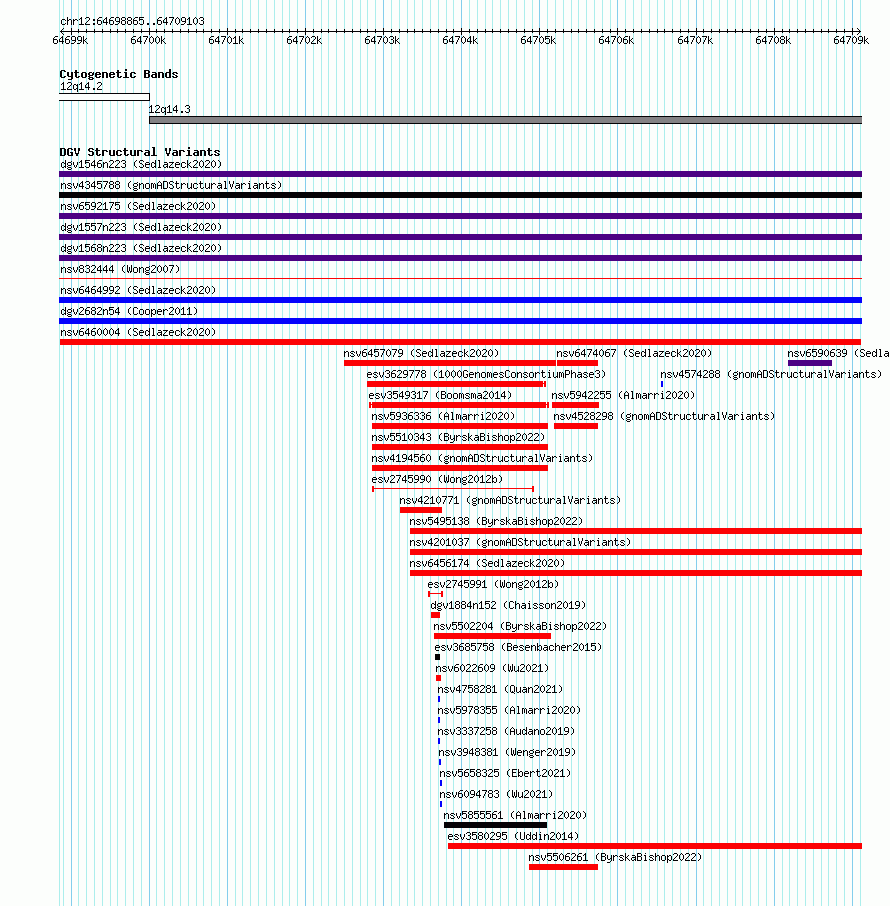Screen dimensions: 890x906
Task: Click nsv5658325 (Ebert2021) label
Action: point(505,774)
